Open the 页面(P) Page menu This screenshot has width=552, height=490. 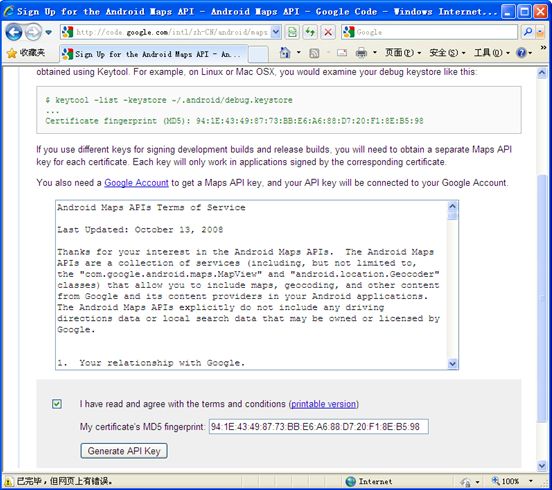[x=403, y=53]
